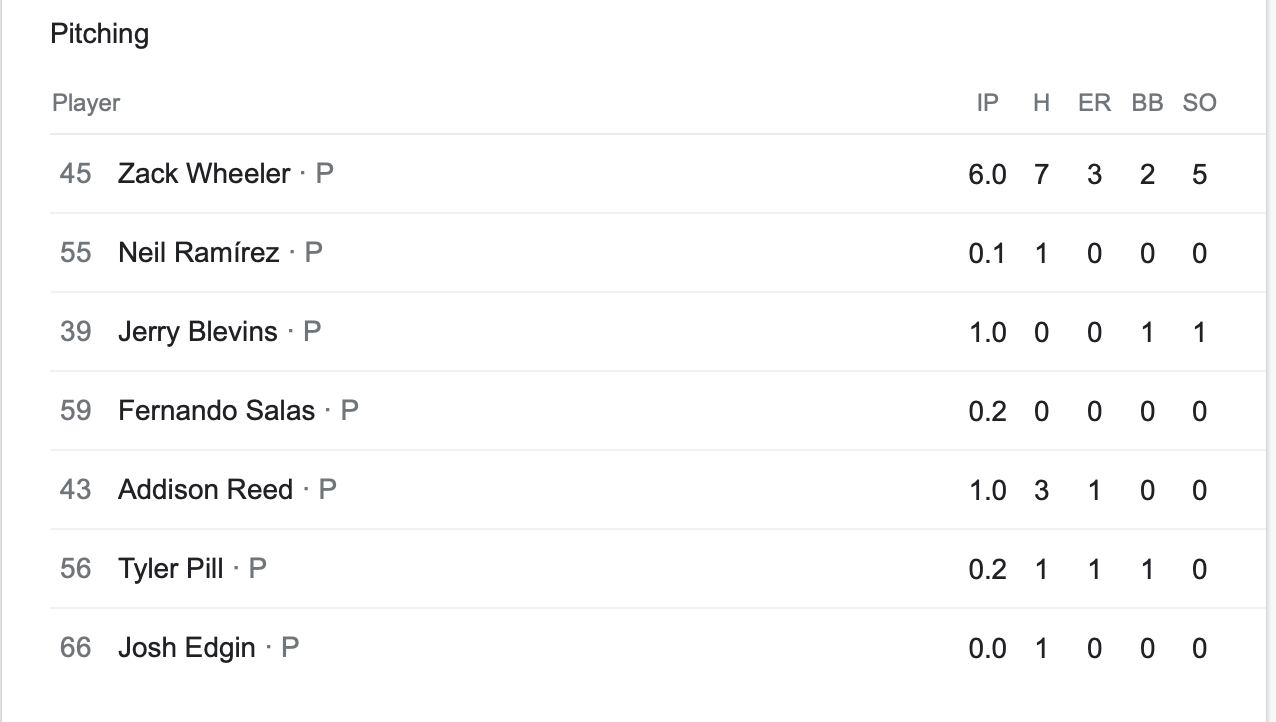
Task: Click Addison Reed's hits allowed value
Action: (x=1041, y=490)
